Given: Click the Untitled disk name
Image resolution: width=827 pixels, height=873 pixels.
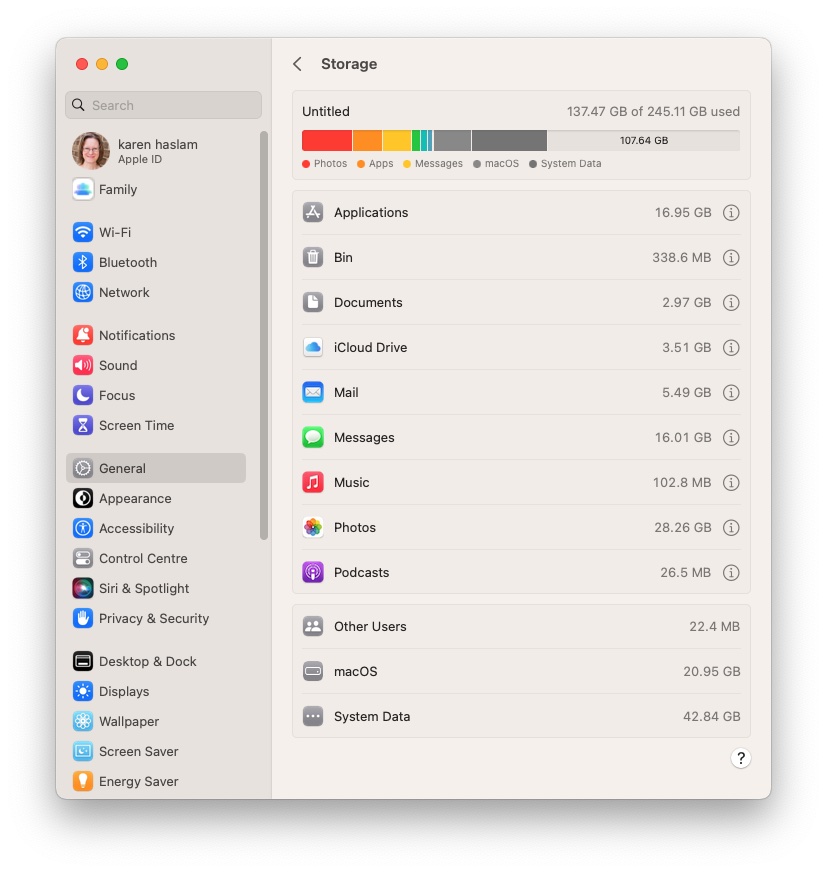Looking at the screenshot, I should (x=326, y=111).
